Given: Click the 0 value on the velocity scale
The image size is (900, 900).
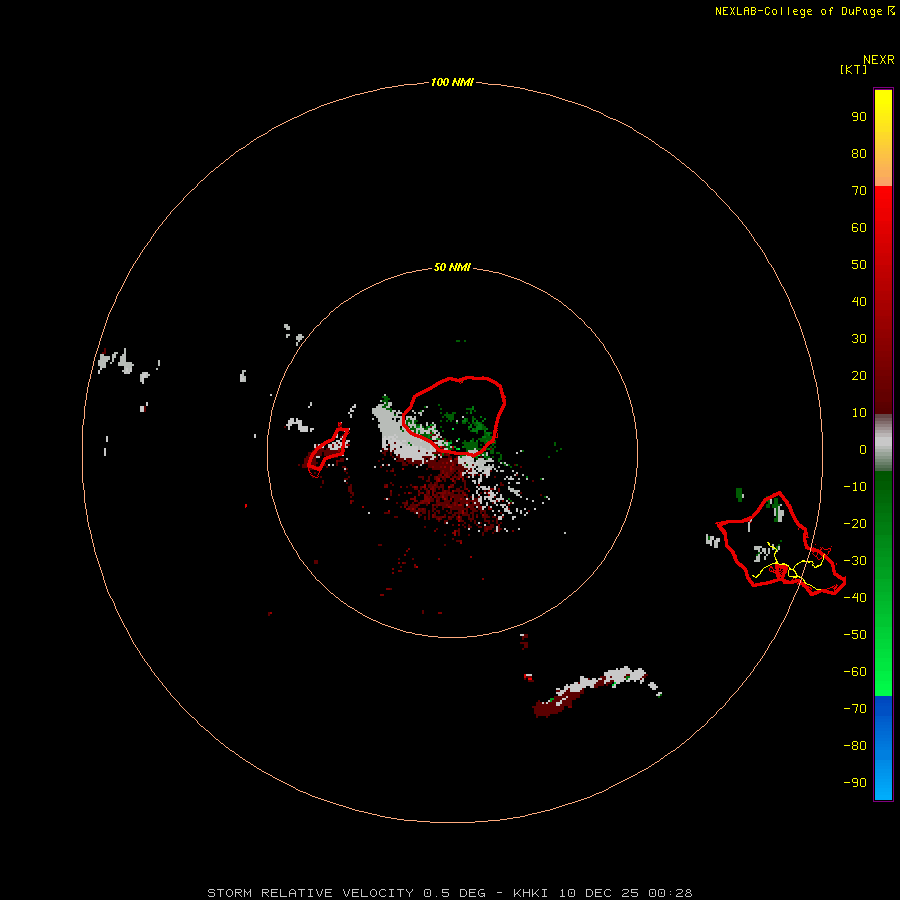Looking at the screenshot, I should pyautogui.click(x=863, y=449).
